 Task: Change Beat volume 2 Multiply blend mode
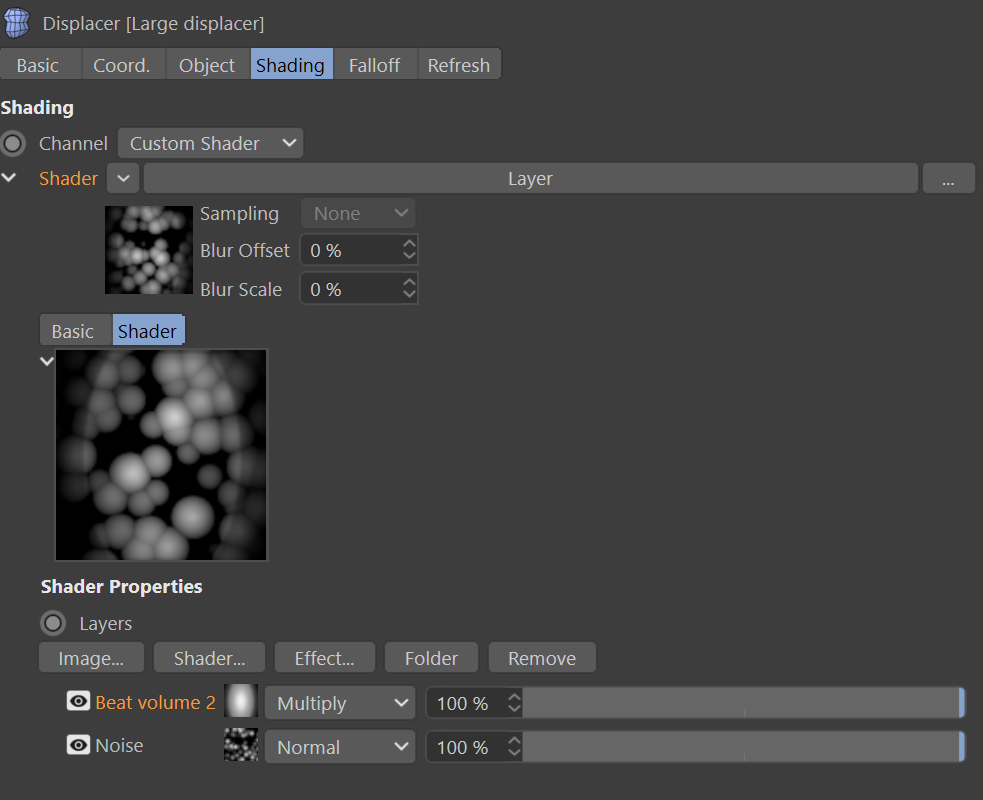coord(340,703)
